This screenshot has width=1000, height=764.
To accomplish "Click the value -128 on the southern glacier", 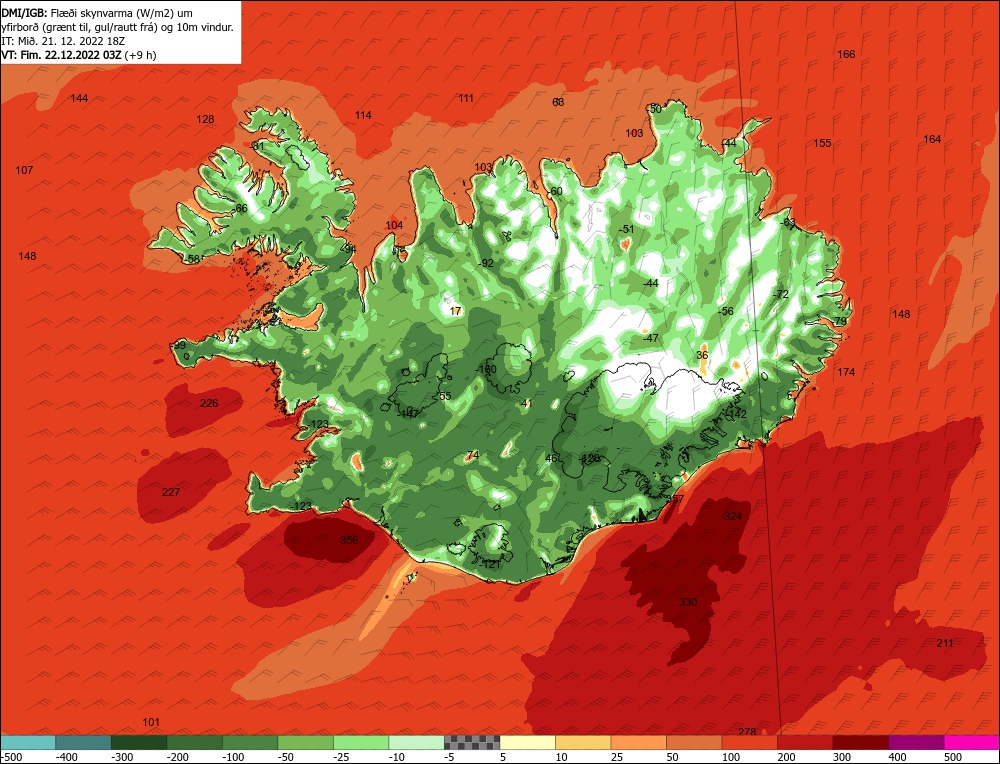I will tap(589, 459).
